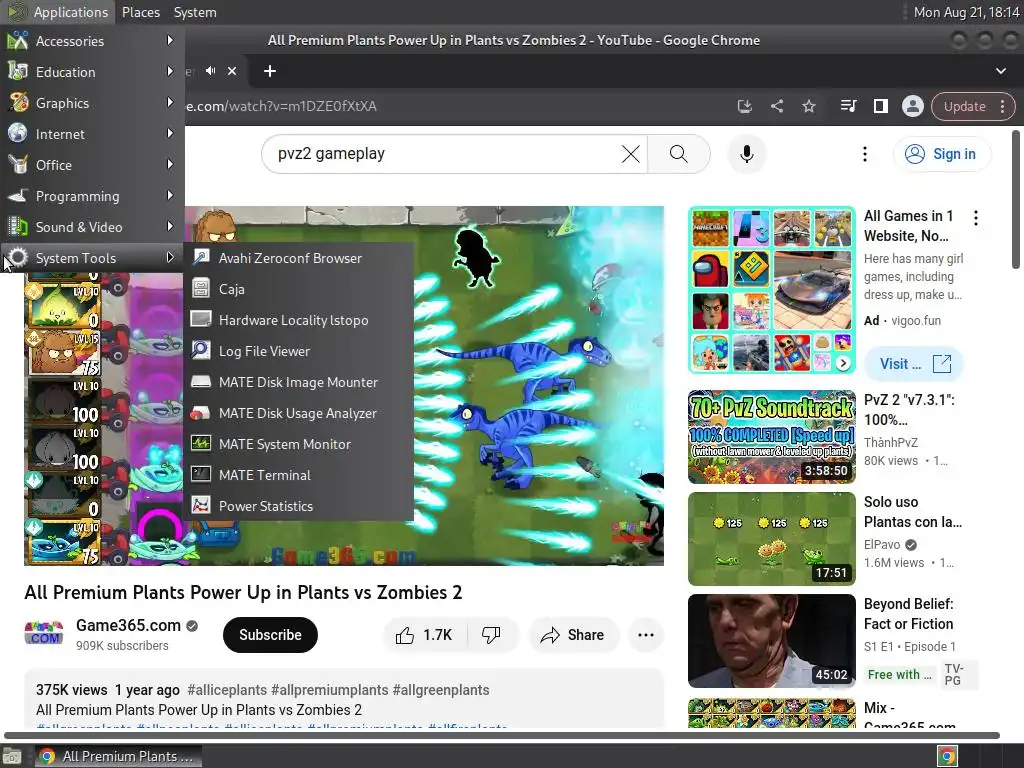This screenshot has height=768, width=1024.
Task: Click the Chrome icon in bottom-right panel
Action: pos(947,756)
